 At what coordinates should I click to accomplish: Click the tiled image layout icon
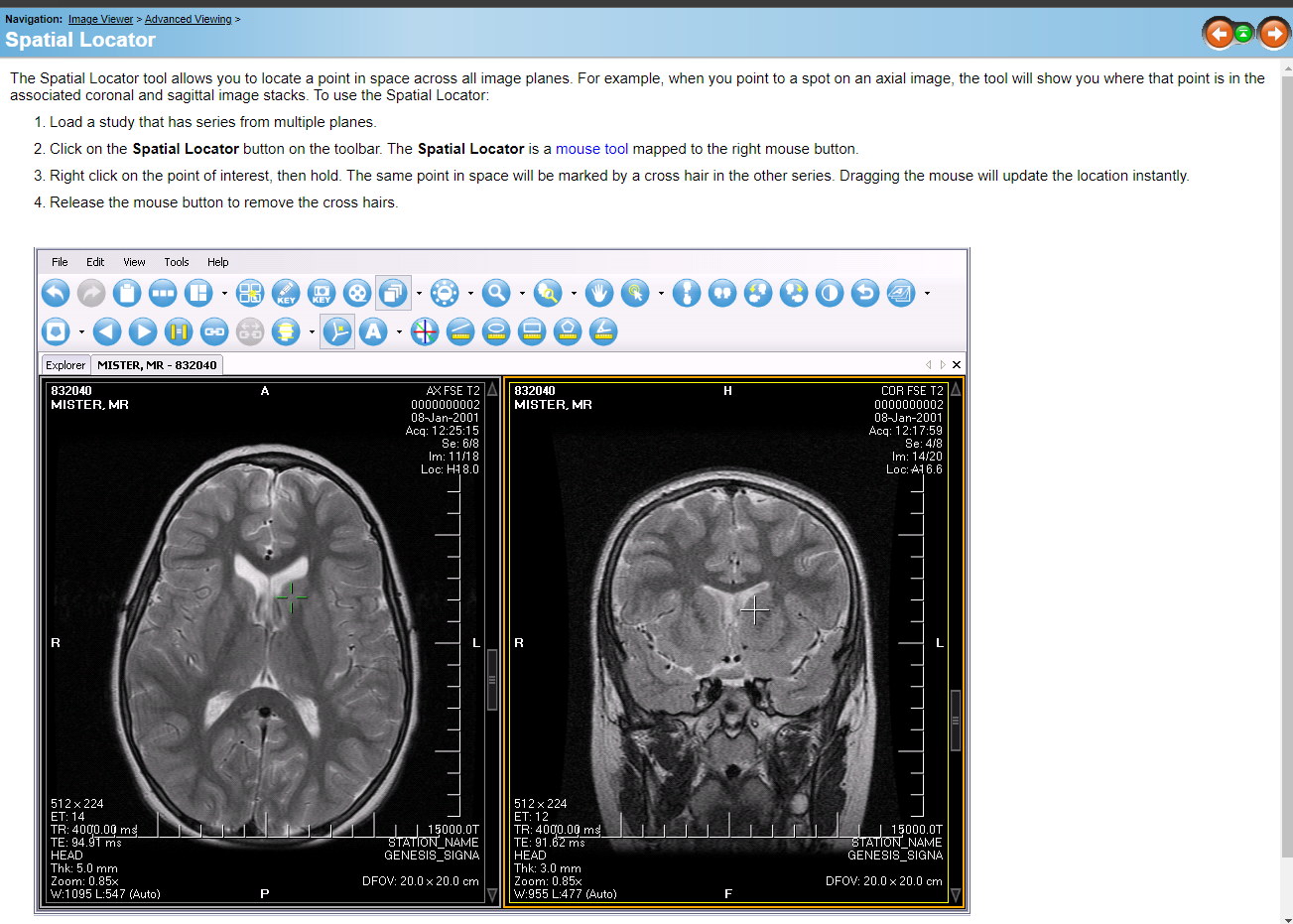(198, 293)
